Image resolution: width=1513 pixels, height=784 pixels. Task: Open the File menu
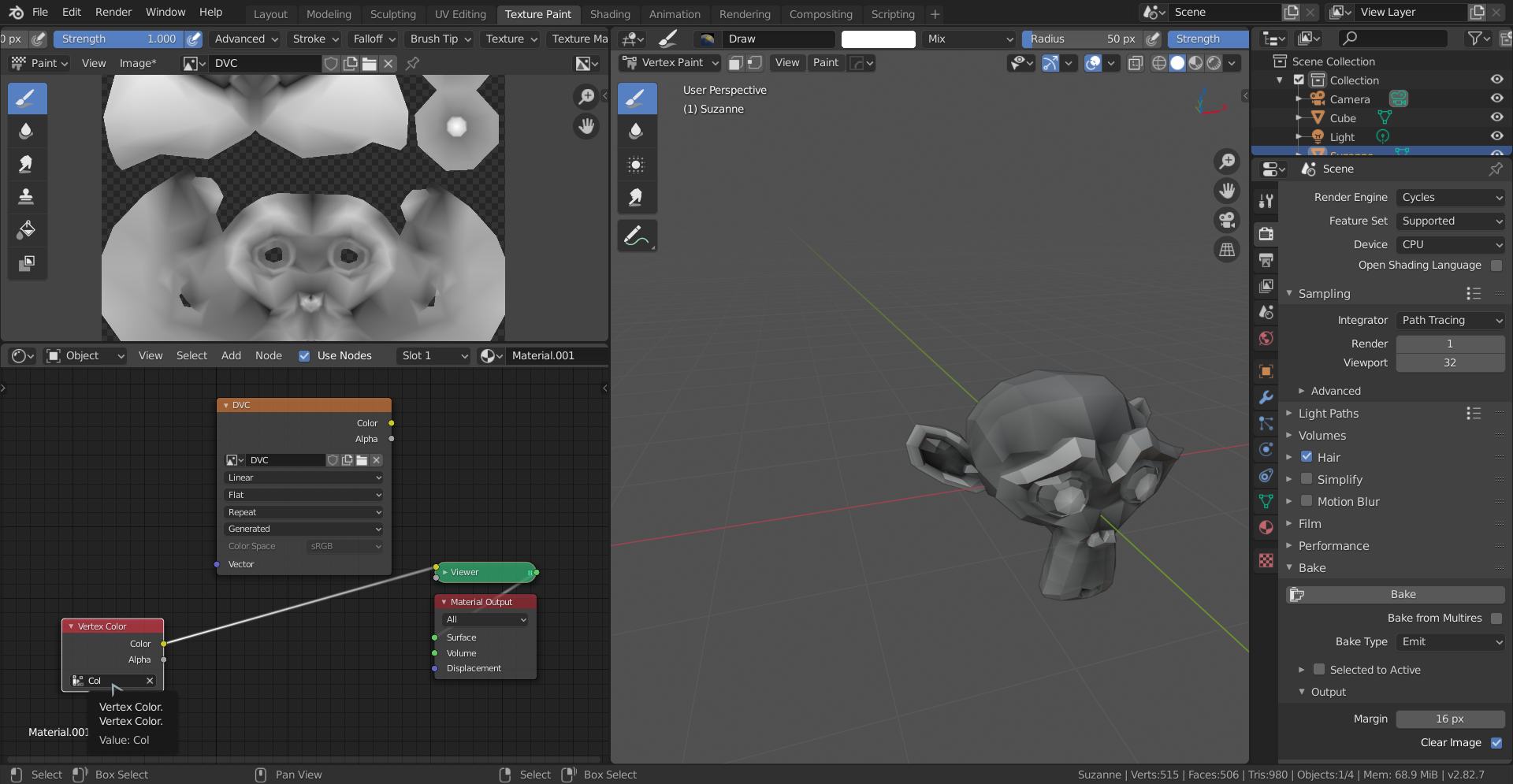[x=40, y=12]
